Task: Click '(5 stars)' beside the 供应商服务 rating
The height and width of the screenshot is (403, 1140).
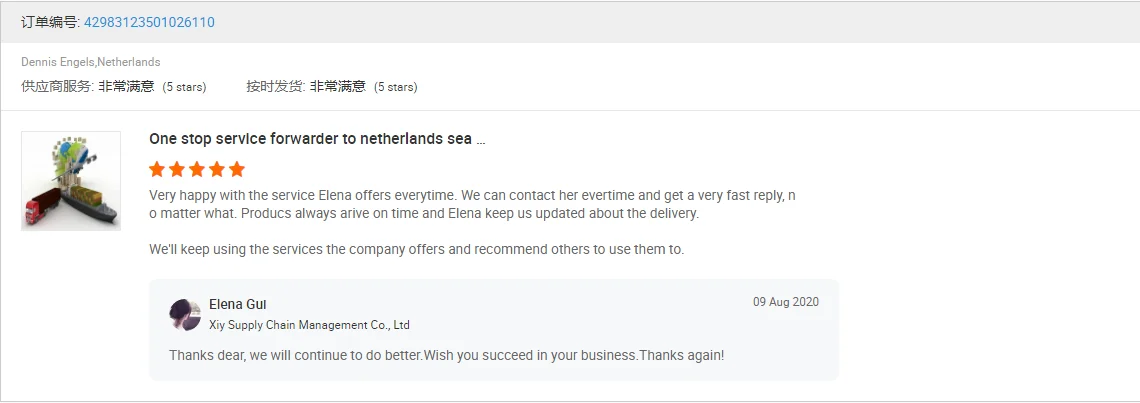Action: click(185, 87)
